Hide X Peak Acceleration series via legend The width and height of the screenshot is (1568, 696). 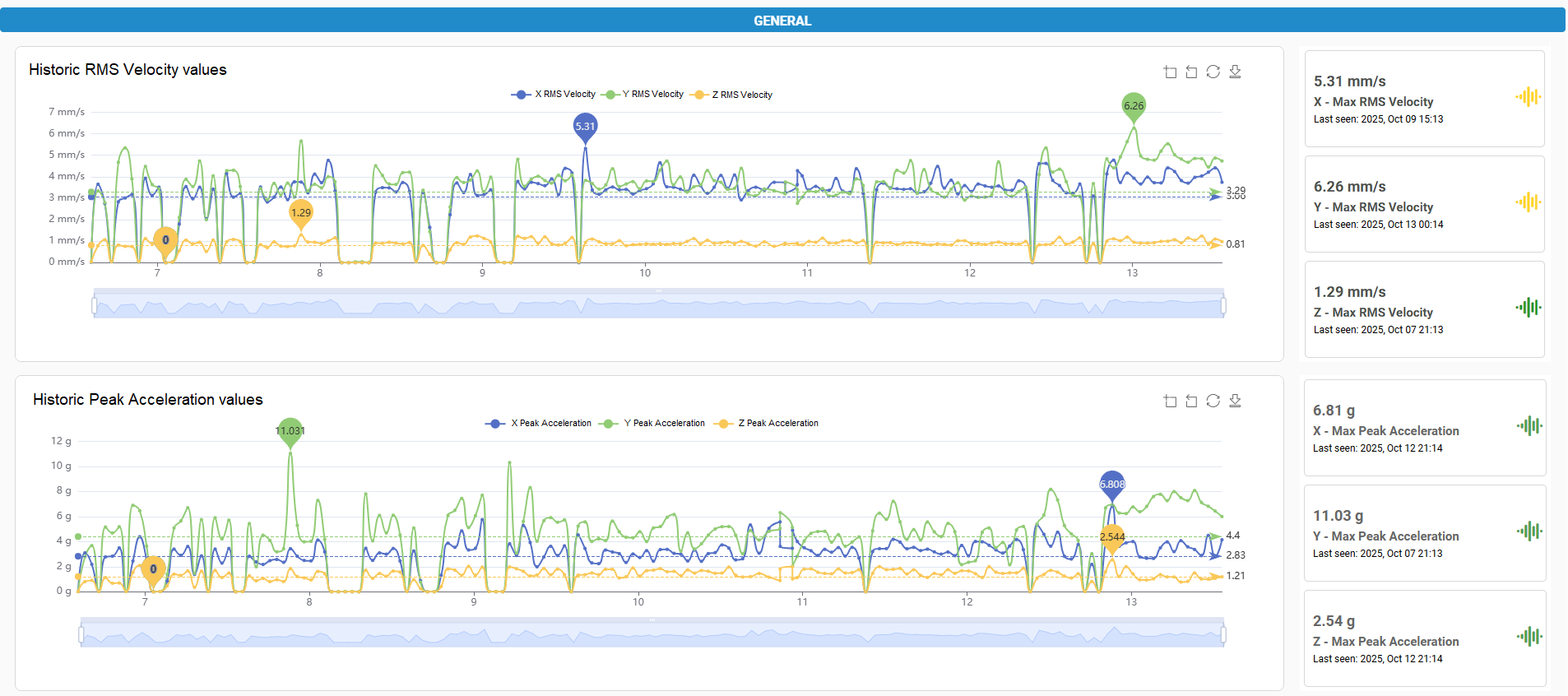point(539,424)
